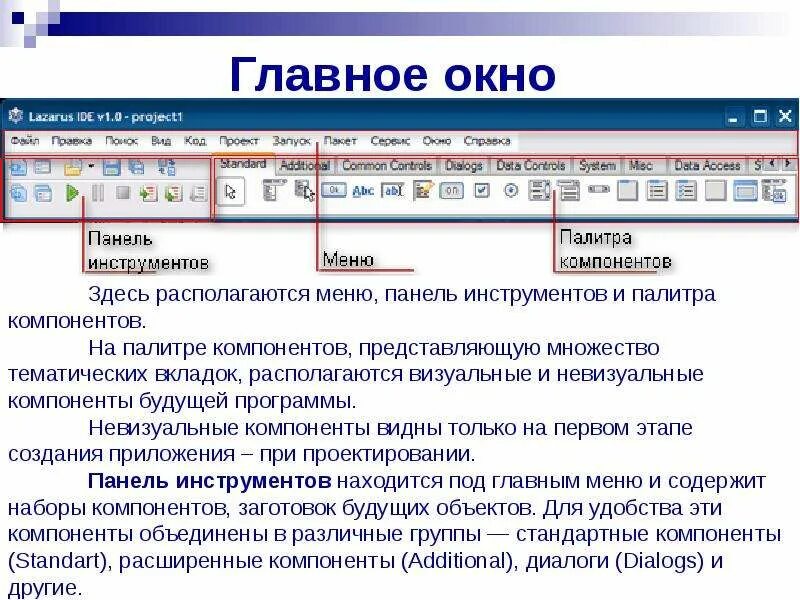Run the project with the green Run button
The image size is (800, 600).
[73, 192]
